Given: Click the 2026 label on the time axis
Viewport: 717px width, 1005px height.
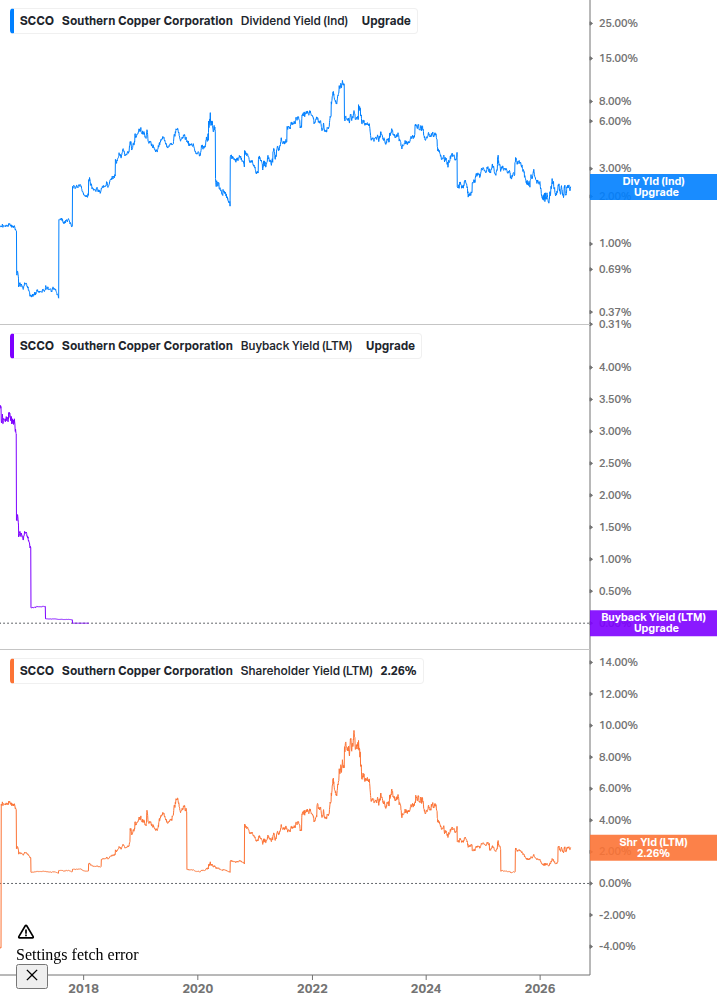Looking at the screenshot, I should (540, 989).
